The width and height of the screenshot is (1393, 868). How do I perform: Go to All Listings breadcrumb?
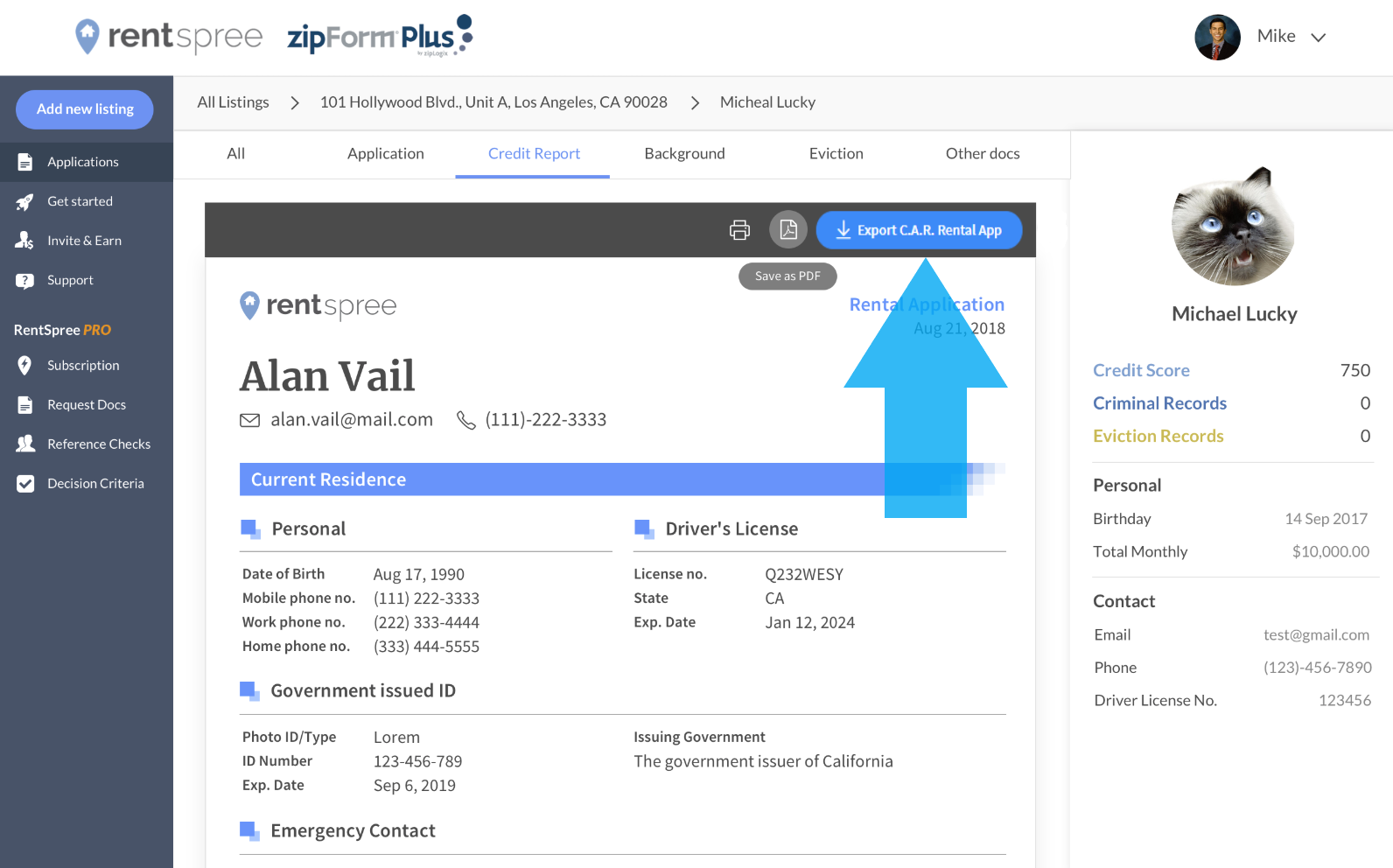233,102
